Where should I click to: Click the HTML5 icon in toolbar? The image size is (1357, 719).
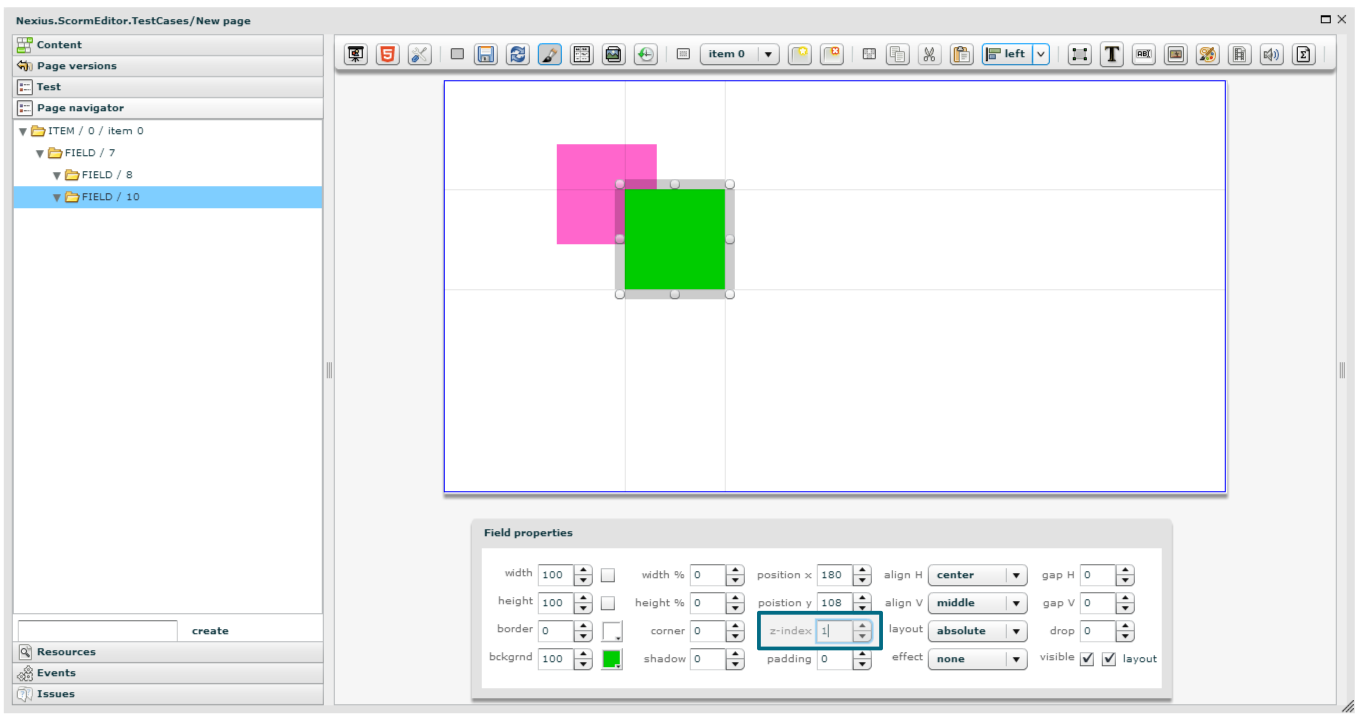[387, 54]
